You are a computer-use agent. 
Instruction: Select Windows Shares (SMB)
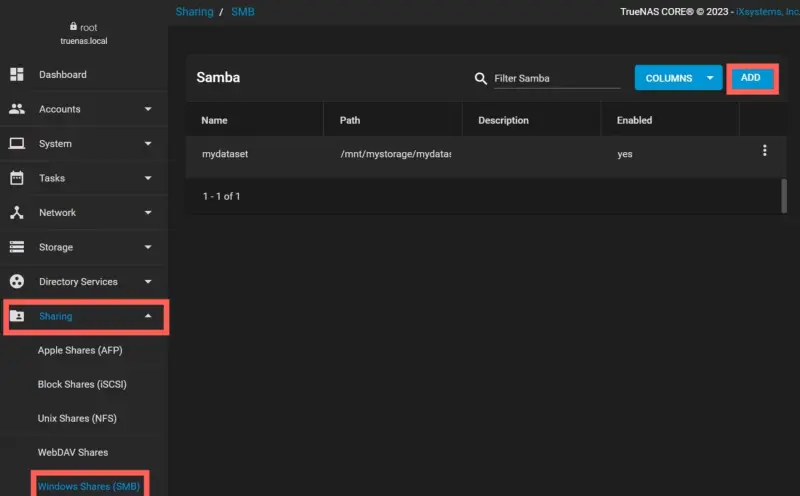pyautogui.click(x=89, y=486)
